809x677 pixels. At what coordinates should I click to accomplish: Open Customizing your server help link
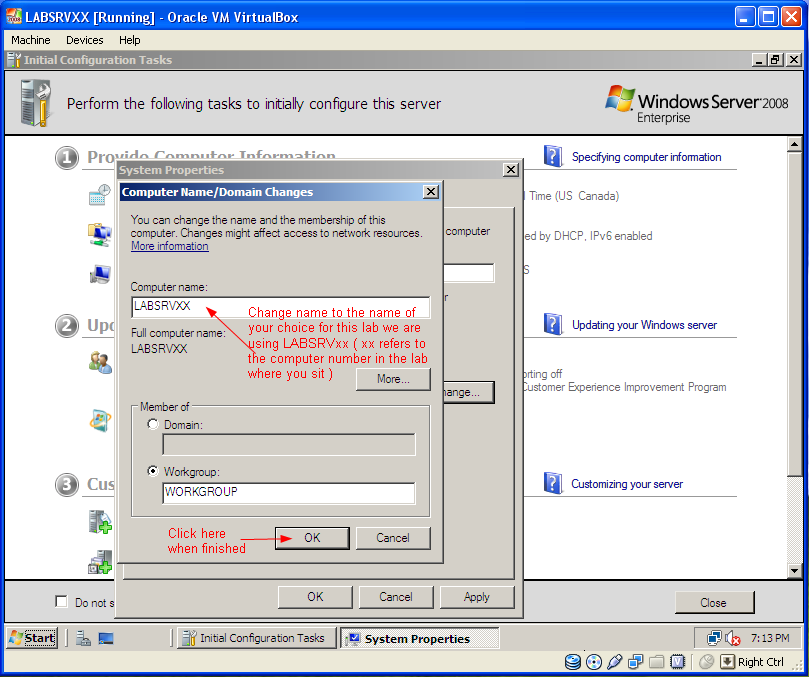coord(627,484)
